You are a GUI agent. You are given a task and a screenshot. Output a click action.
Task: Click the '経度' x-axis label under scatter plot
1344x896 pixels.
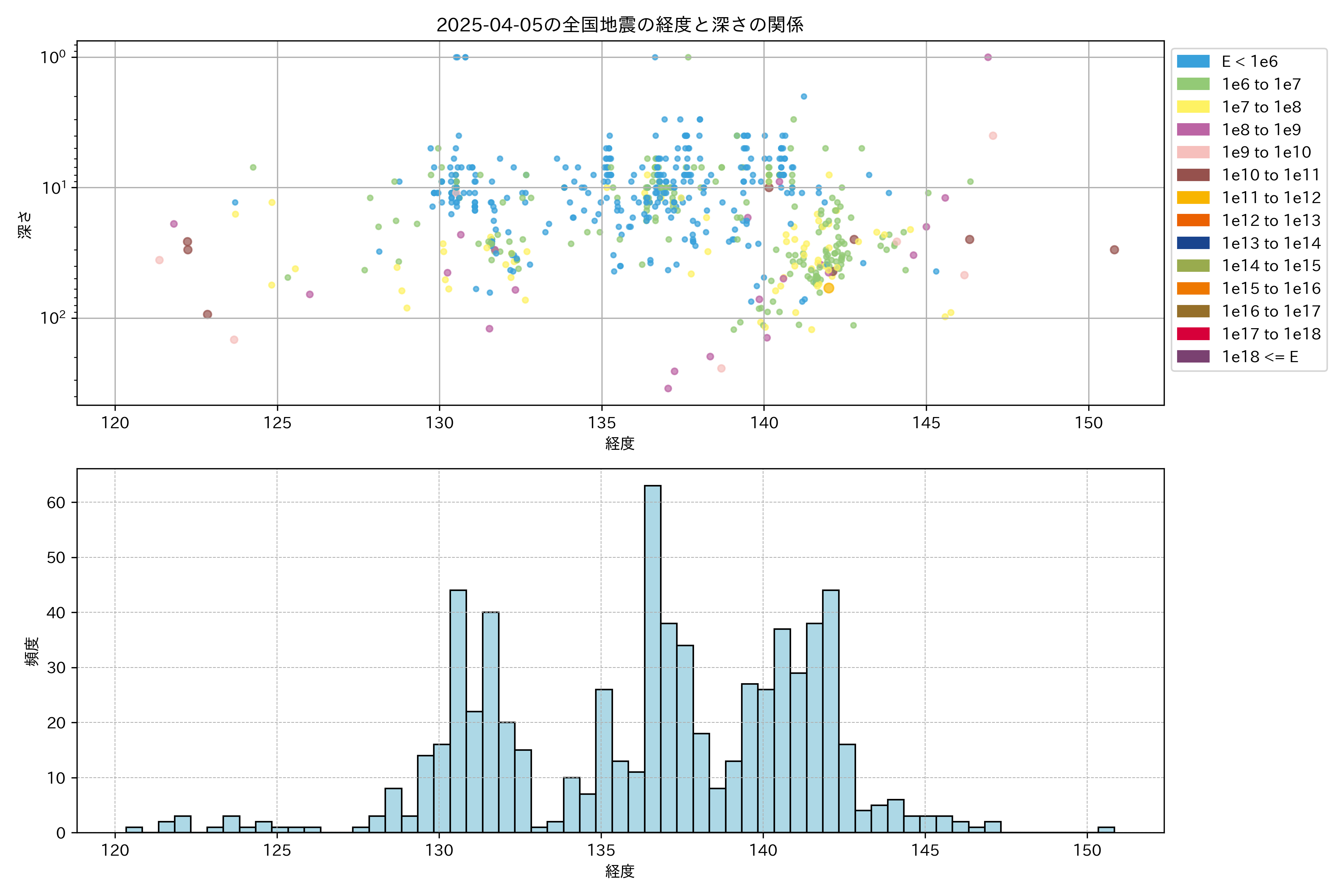click(620, 443)
